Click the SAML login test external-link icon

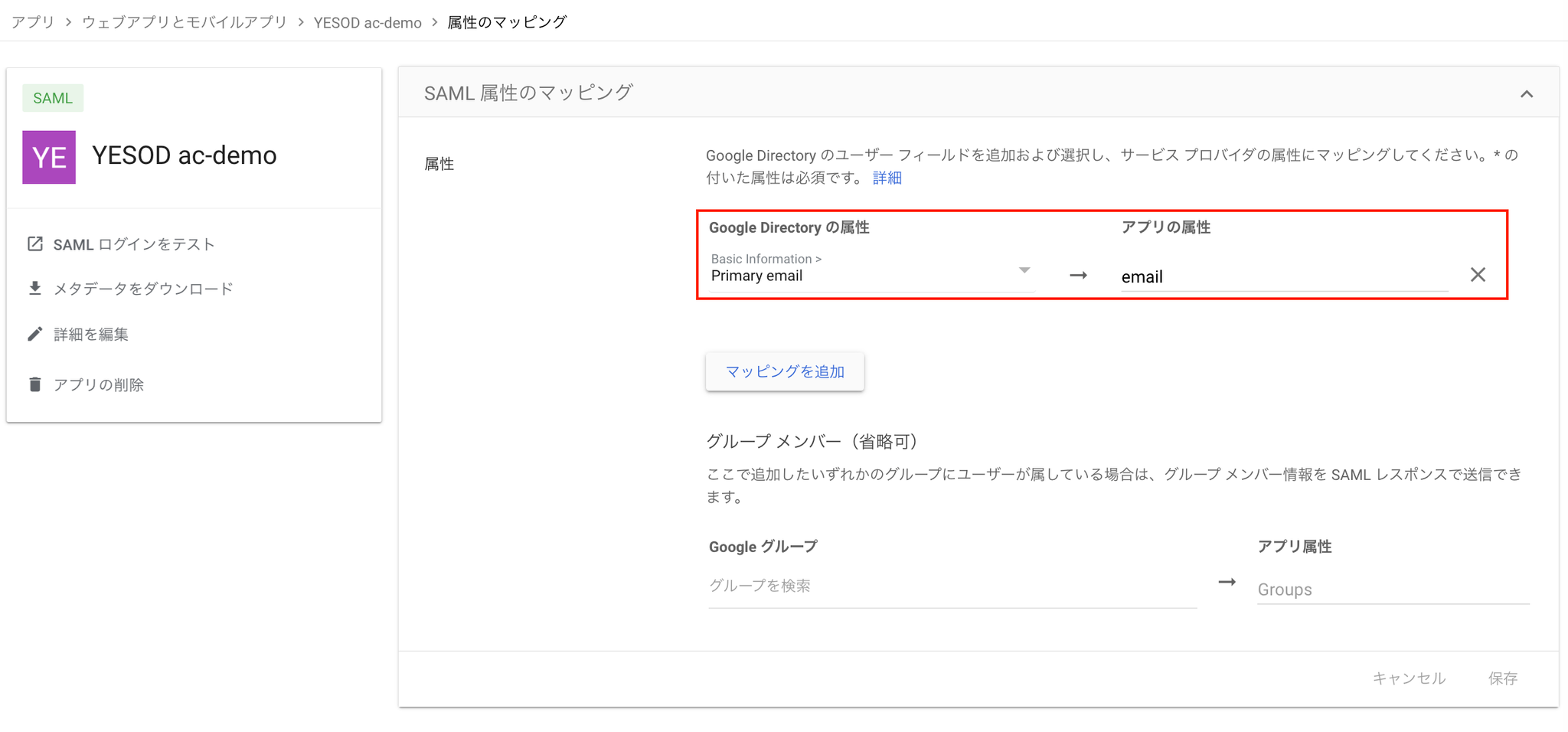[x=35, y=244]
